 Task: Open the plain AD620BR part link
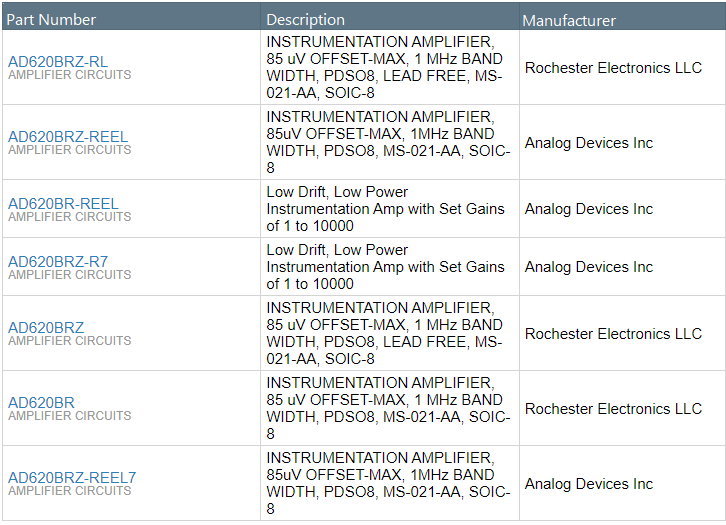[x=41, y=402]
